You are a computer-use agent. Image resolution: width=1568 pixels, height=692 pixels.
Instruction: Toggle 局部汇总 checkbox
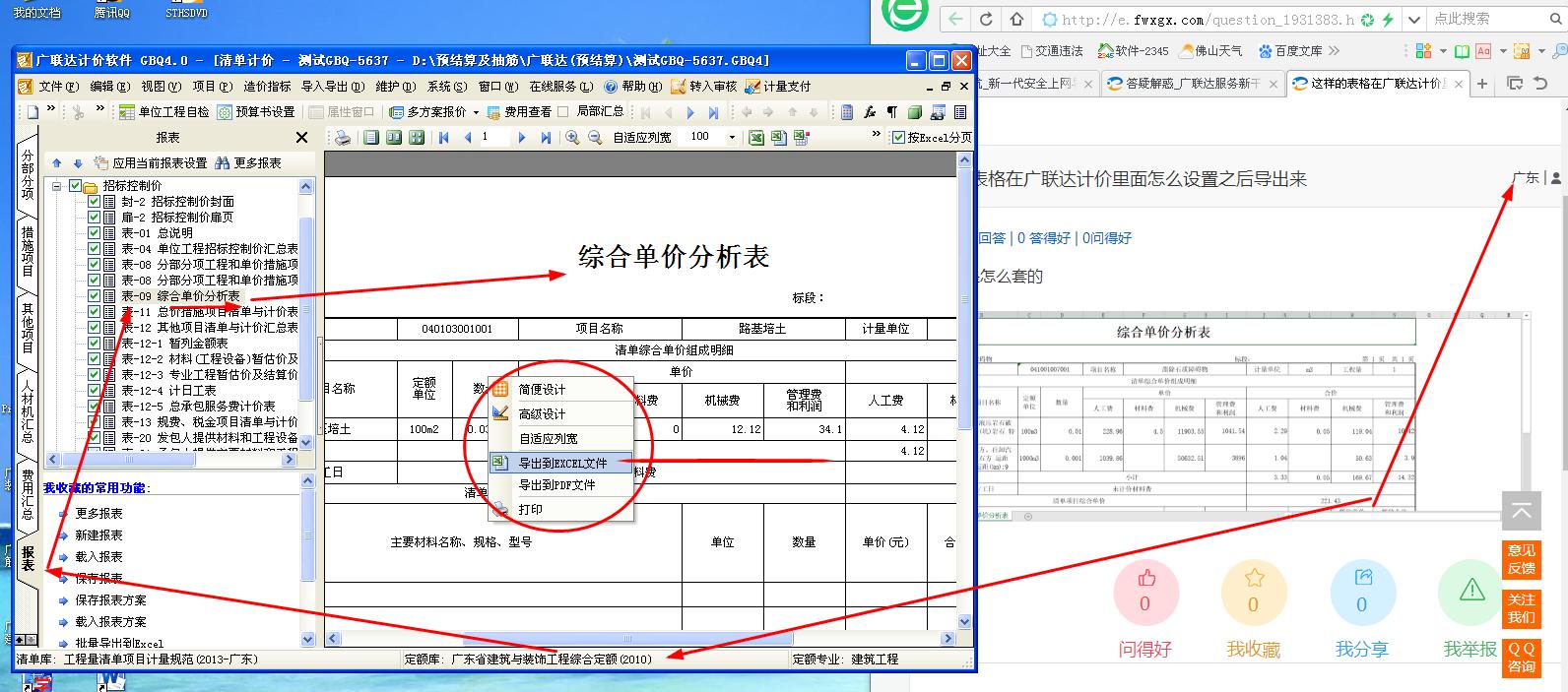(x=563, y=112)
